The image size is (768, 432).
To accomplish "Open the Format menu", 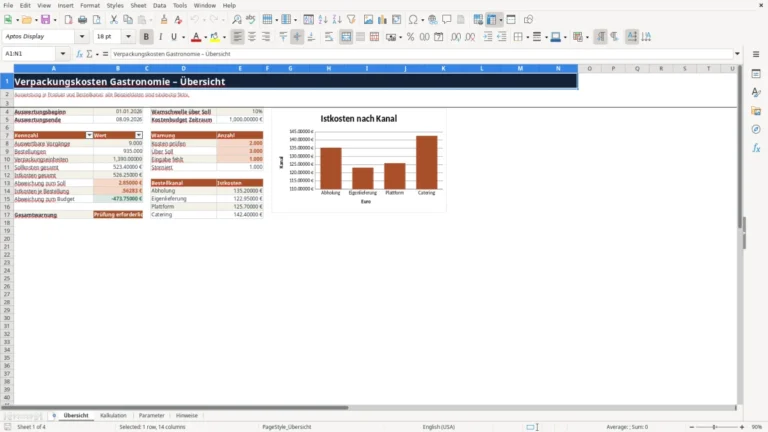I will 90,5.
